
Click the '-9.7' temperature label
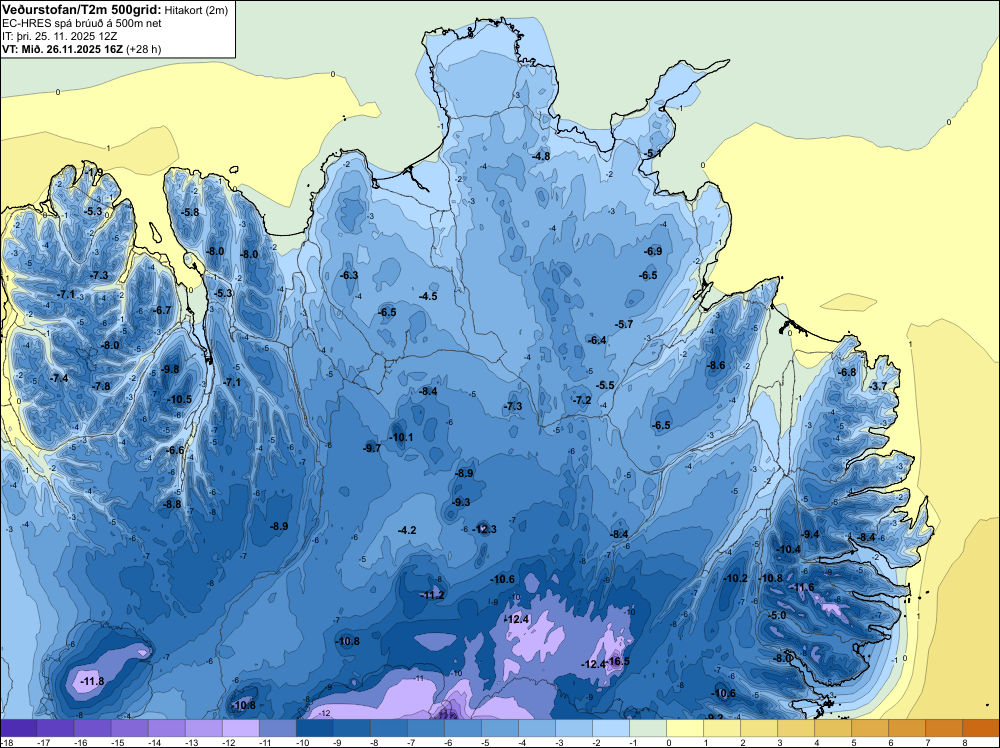coord(372,448)
